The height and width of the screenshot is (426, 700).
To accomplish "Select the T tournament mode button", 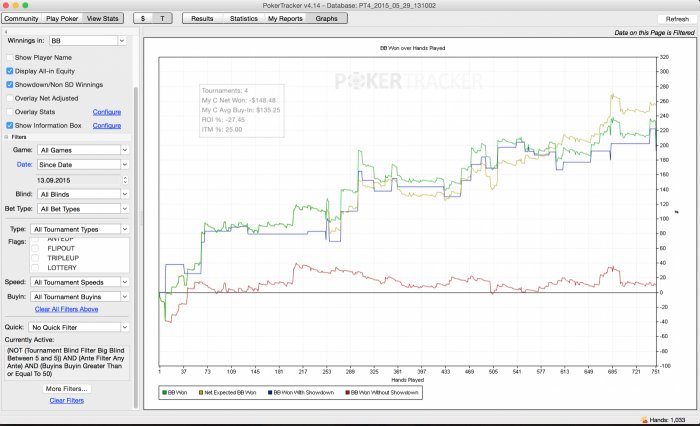I will [162, 18].
